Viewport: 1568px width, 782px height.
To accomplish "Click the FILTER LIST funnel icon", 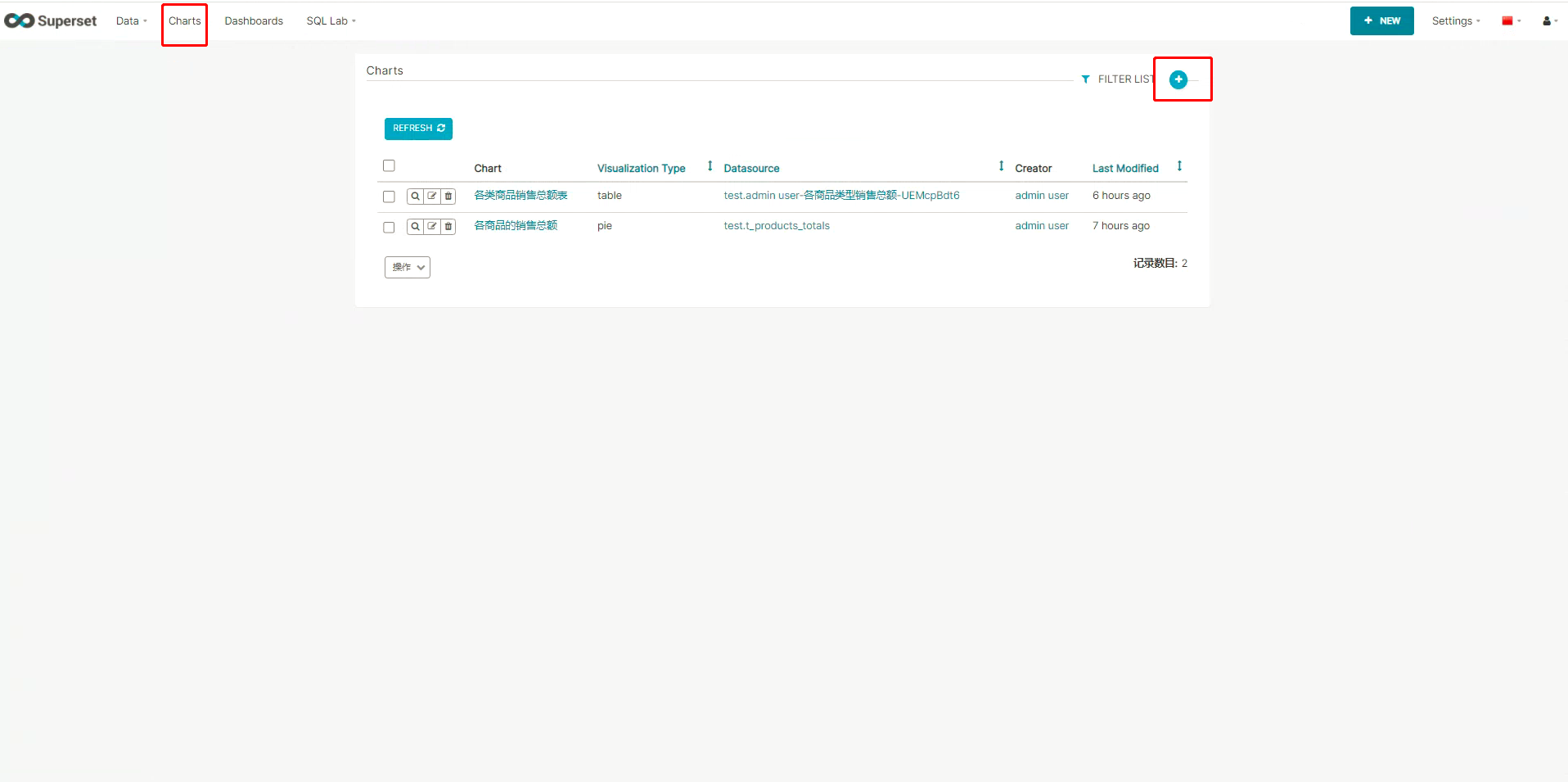I will (1085, 79).
